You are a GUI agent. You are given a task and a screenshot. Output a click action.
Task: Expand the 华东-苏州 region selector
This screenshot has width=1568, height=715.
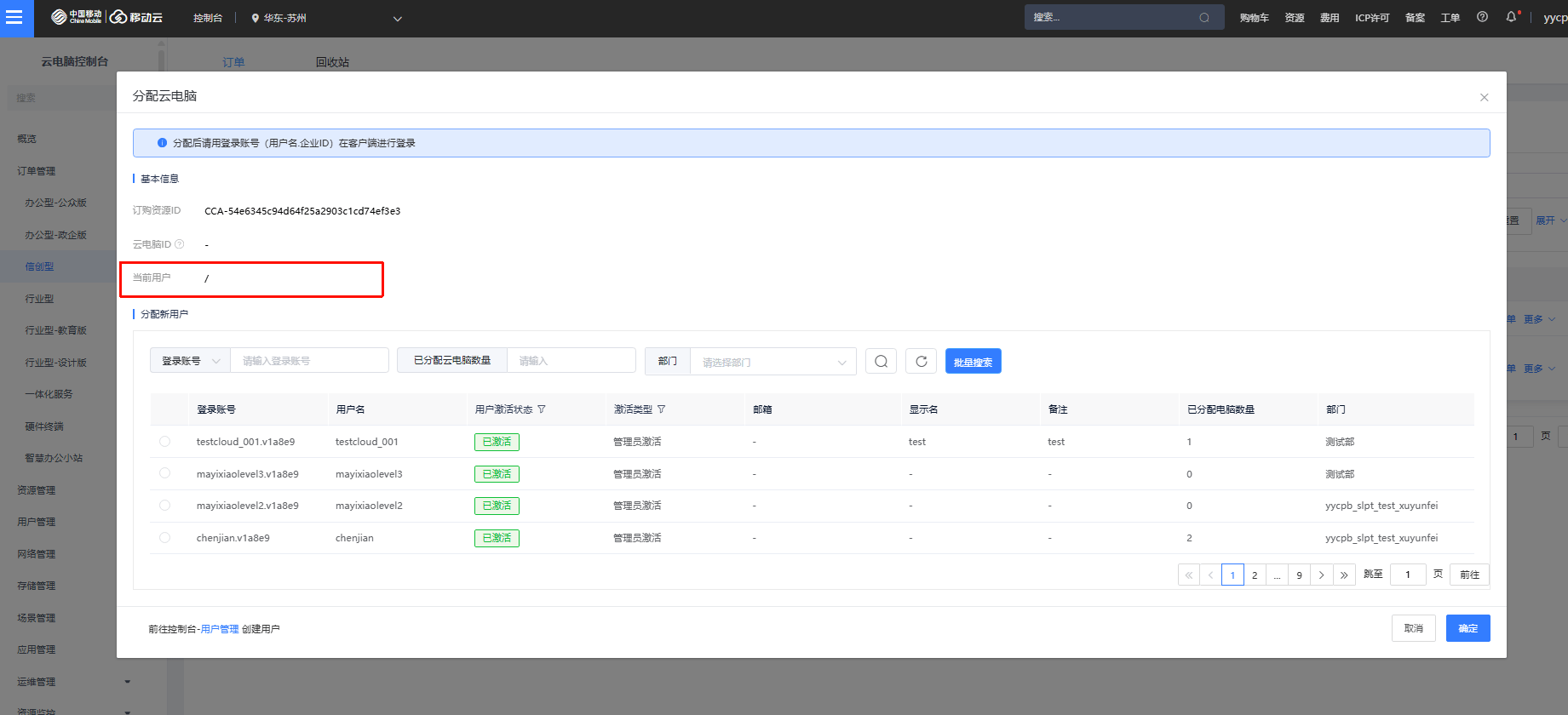point(397,19)
